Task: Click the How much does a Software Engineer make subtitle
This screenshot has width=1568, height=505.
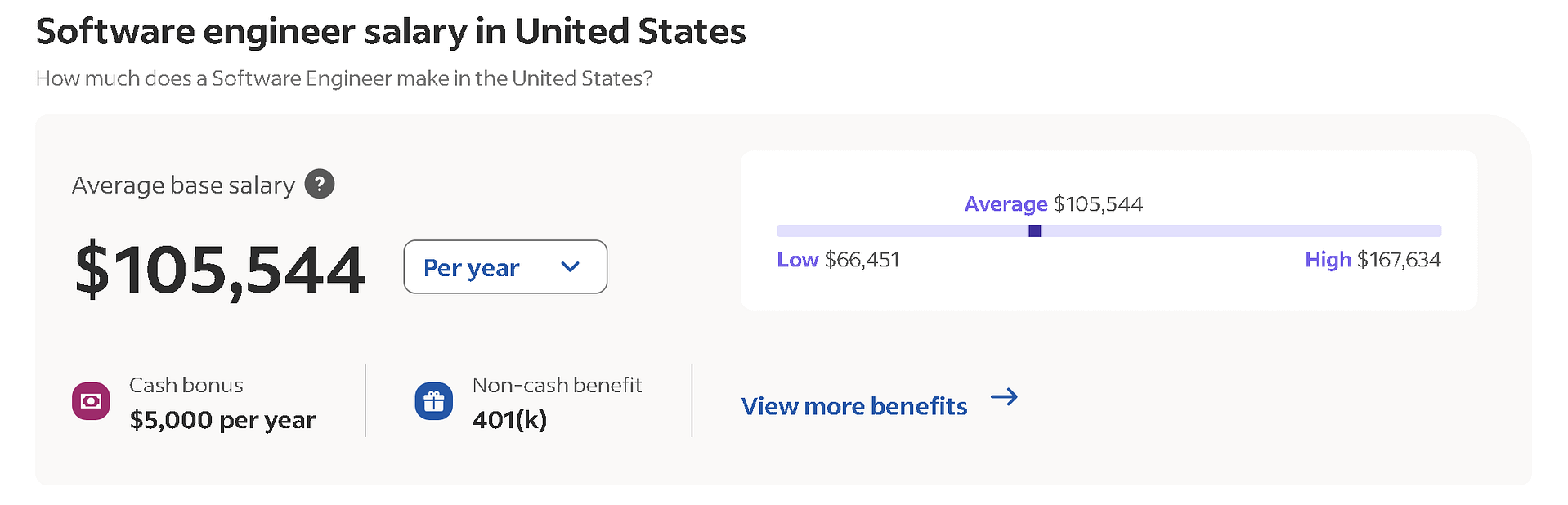Action: coord(344,78)
